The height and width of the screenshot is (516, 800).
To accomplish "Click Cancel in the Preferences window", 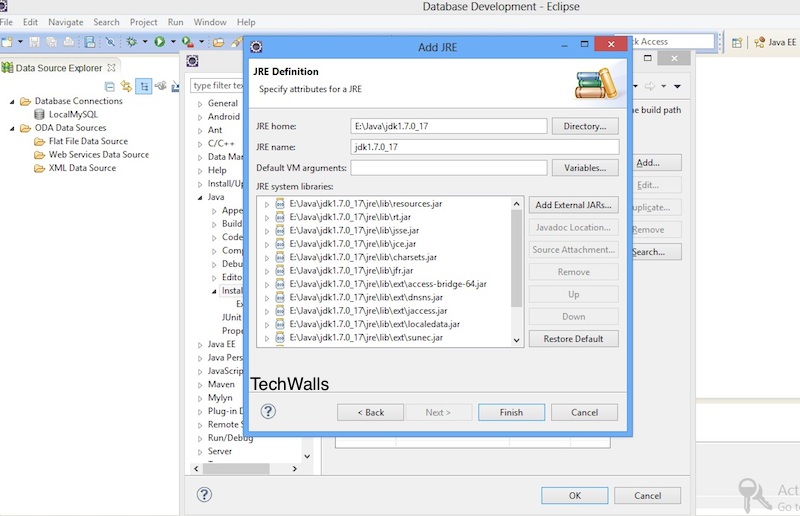I will 647,495.
